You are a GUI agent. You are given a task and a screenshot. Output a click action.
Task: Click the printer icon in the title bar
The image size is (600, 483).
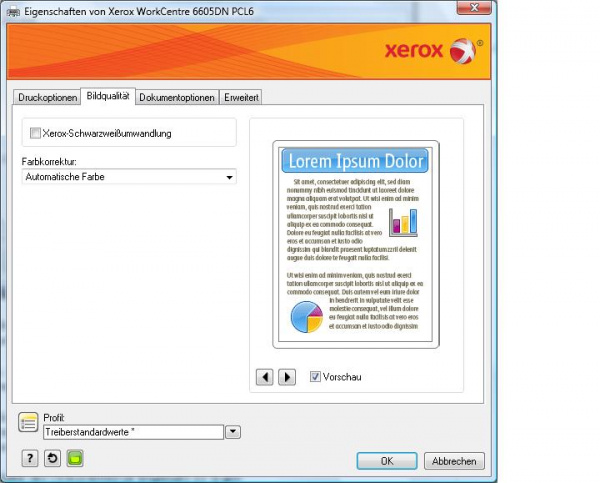(x=11, y=7)
